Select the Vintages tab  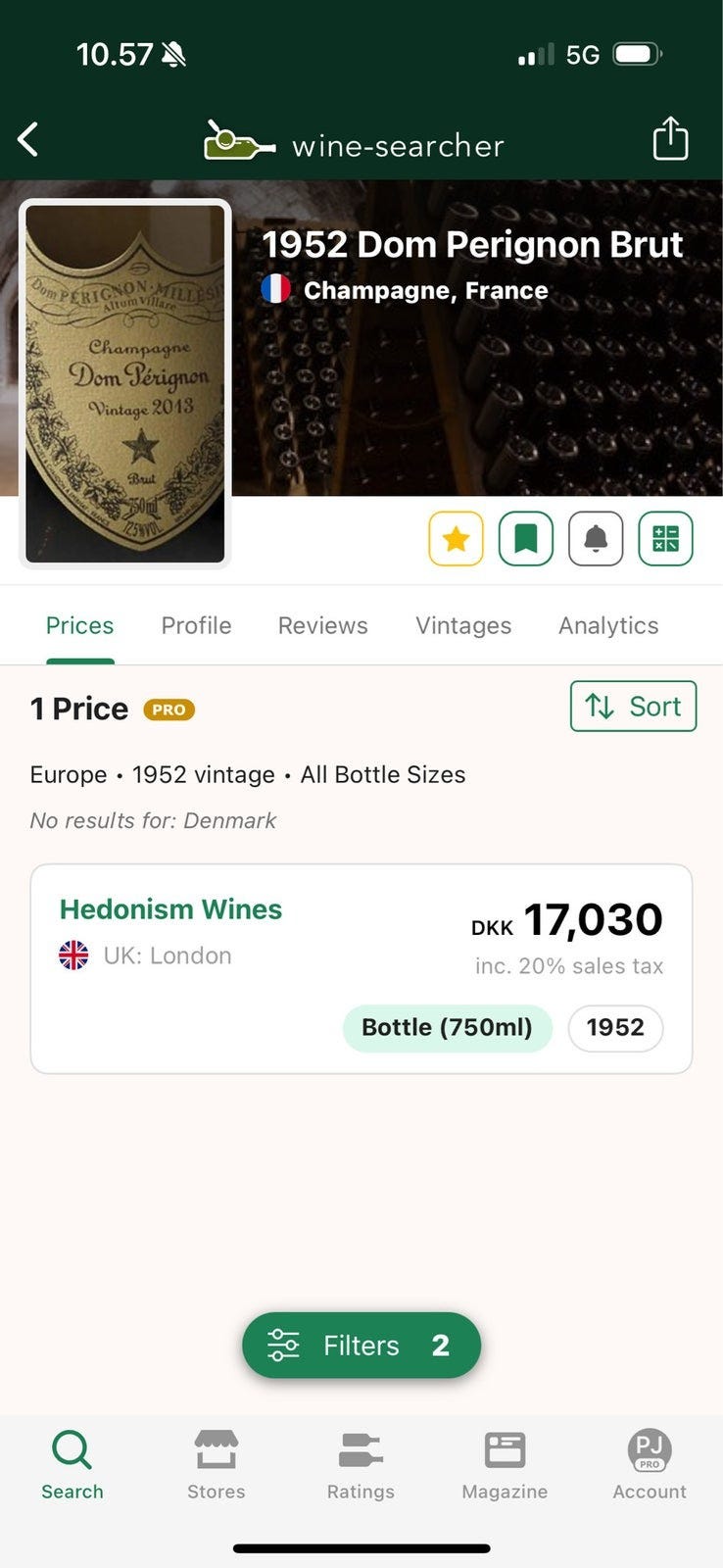point(463,625)
